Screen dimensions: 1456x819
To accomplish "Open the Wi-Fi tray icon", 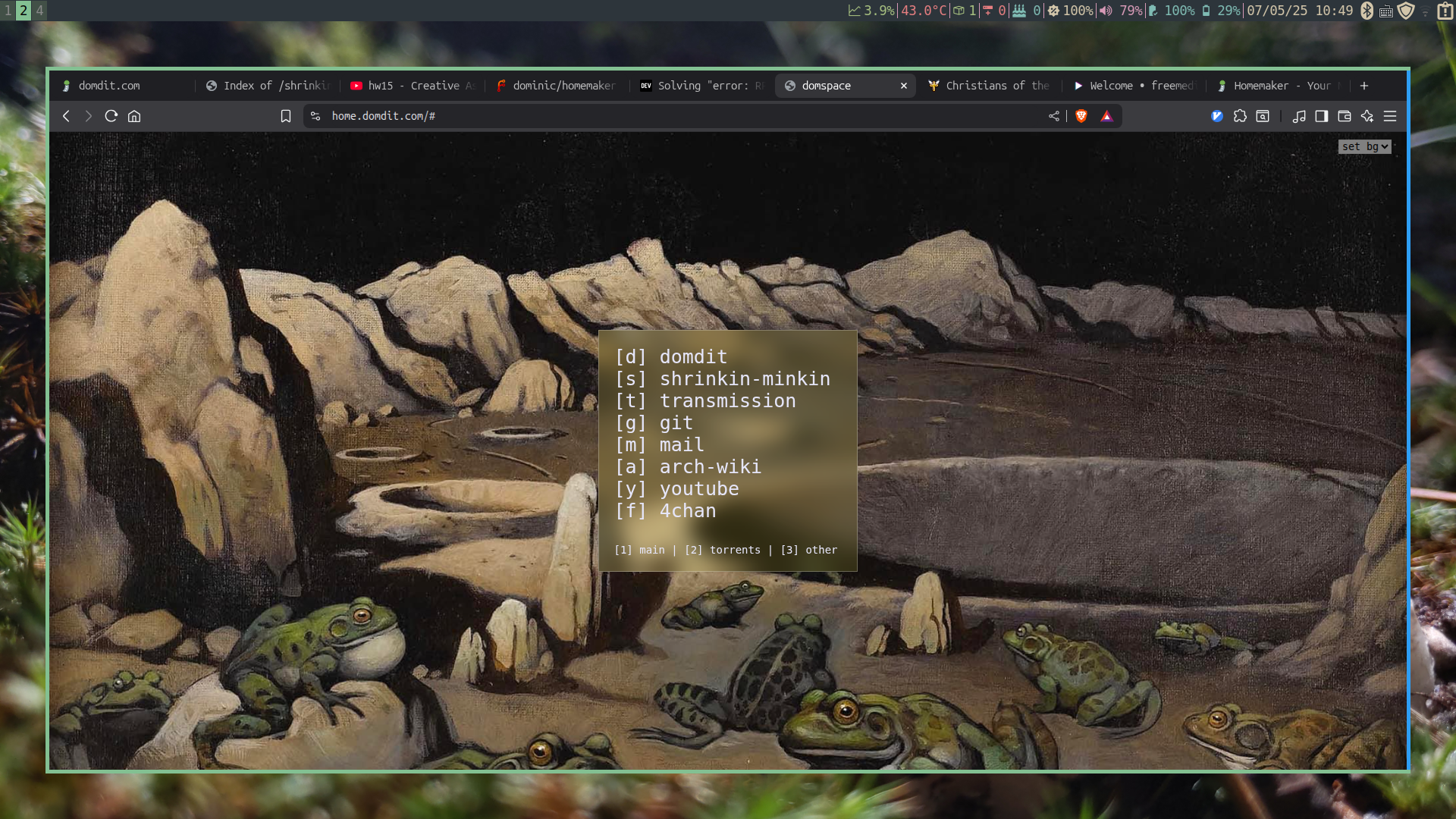I will 1426,11.
